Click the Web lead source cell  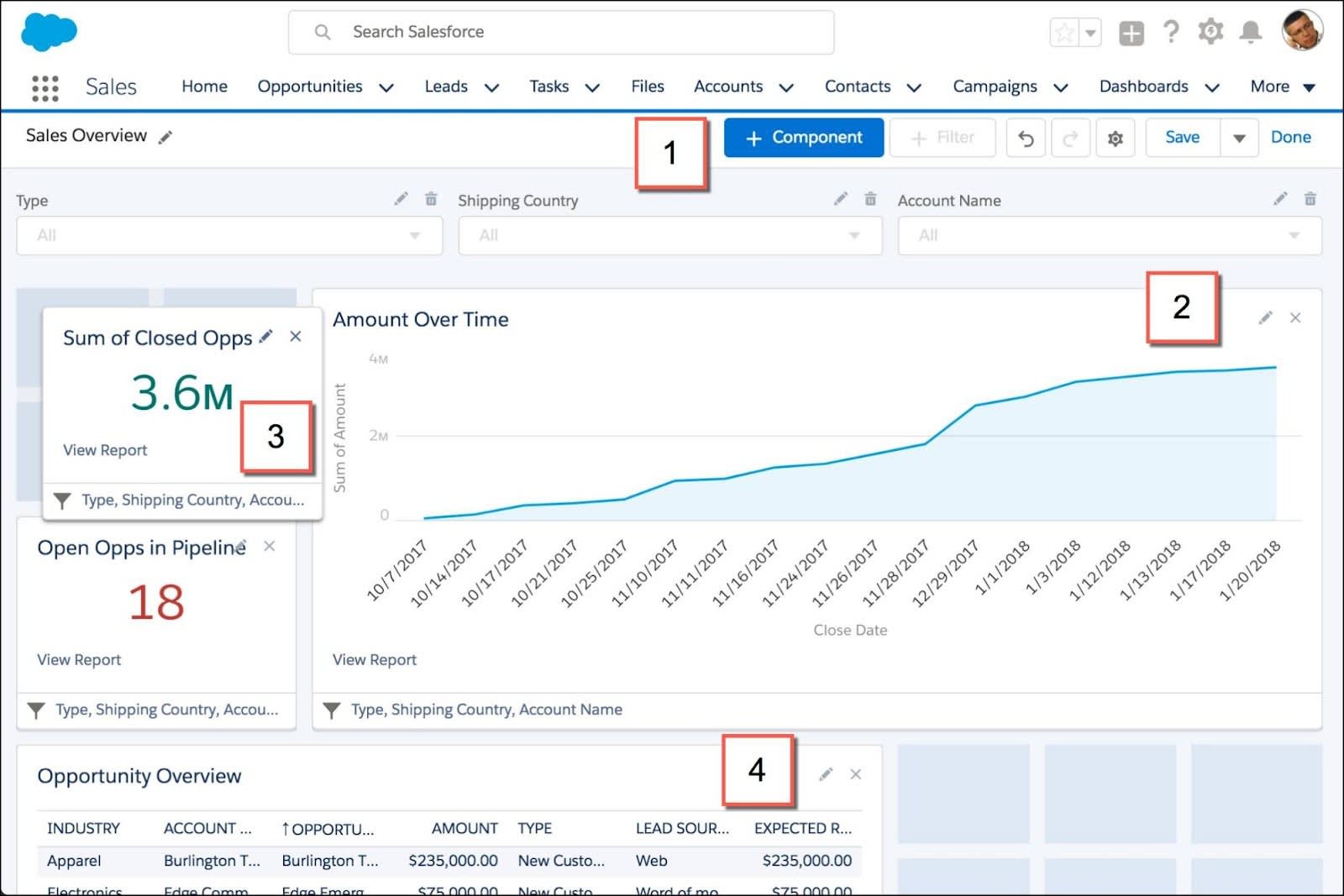(x=651, y=861)
